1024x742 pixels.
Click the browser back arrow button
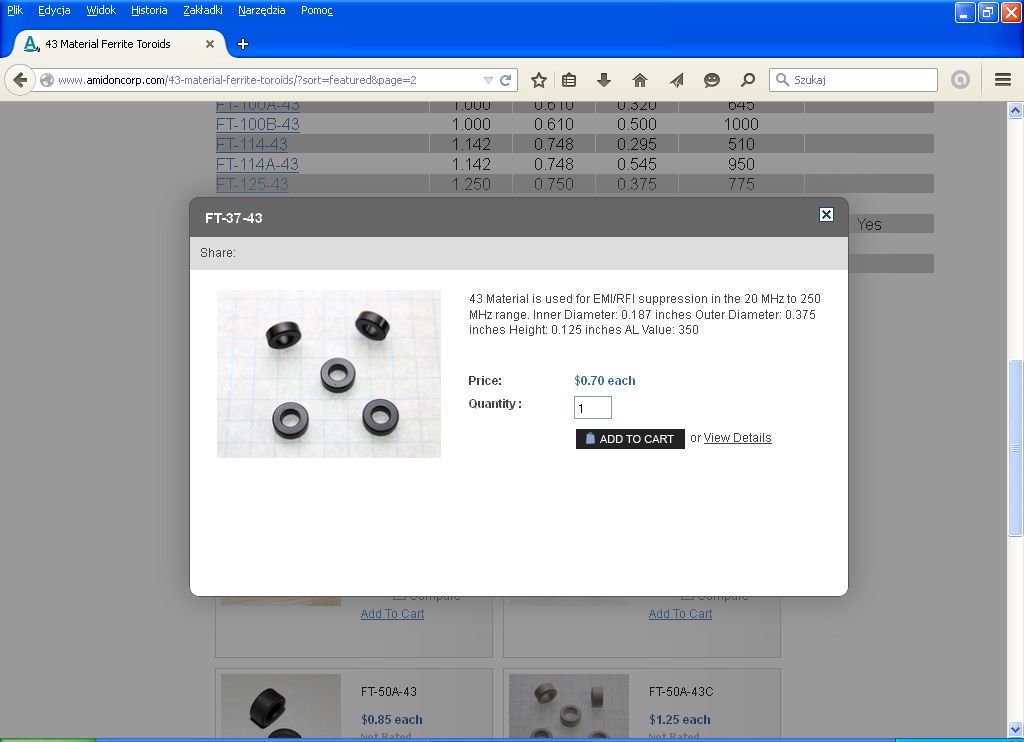point(20,80)
